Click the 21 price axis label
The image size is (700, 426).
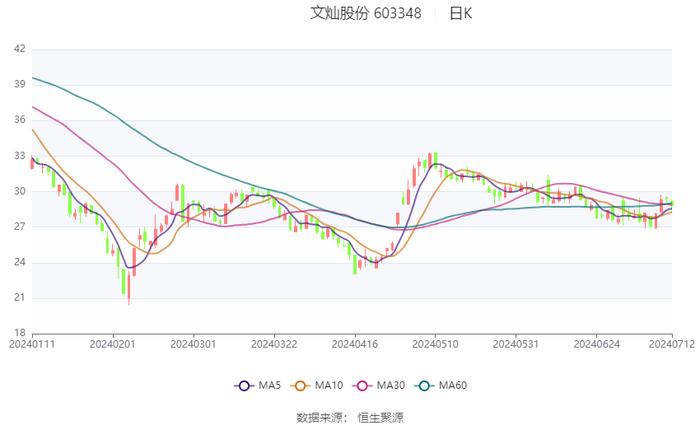click(20, 297)
